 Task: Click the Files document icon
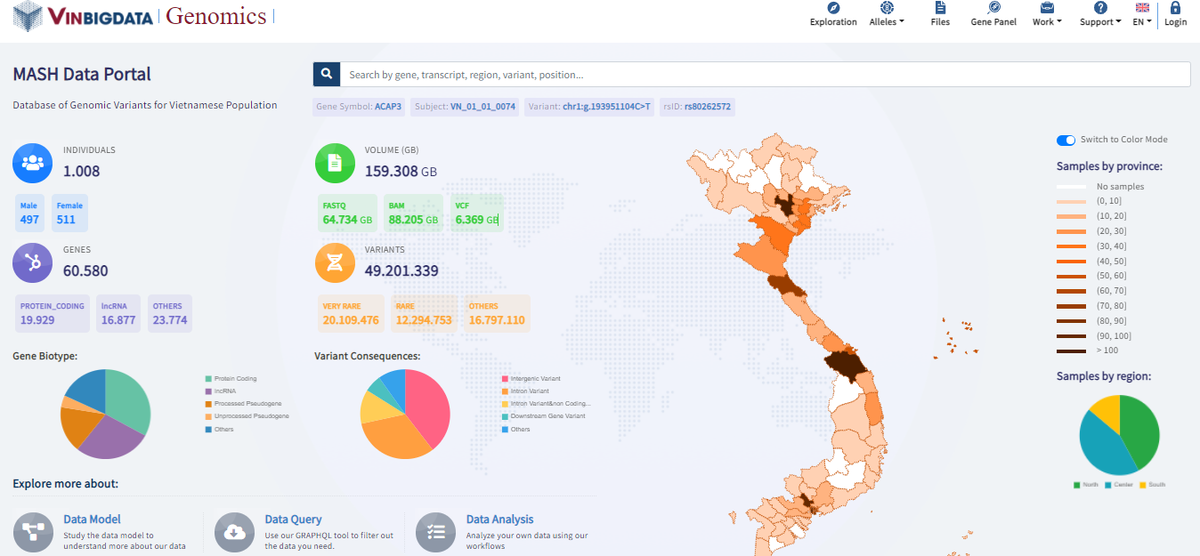(940, 8)
